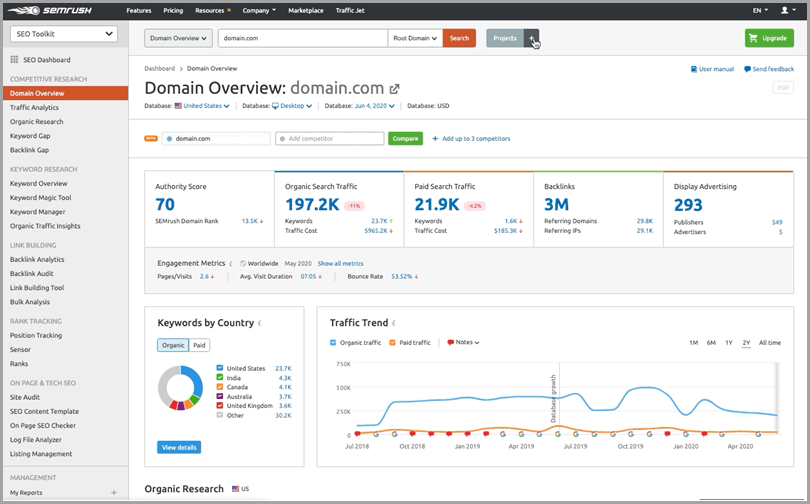Click the View details button
Viewport: 810px width, 504px height.
[179, 447]
